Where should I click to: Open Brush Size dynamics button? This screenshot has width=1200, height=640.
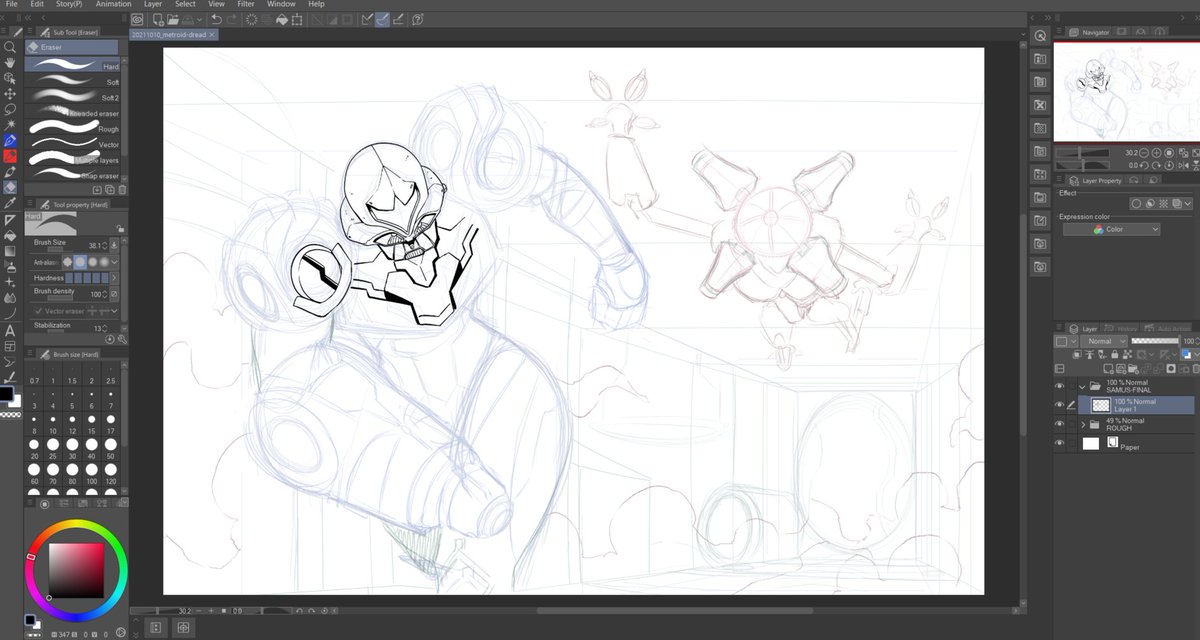coord(113,245)
